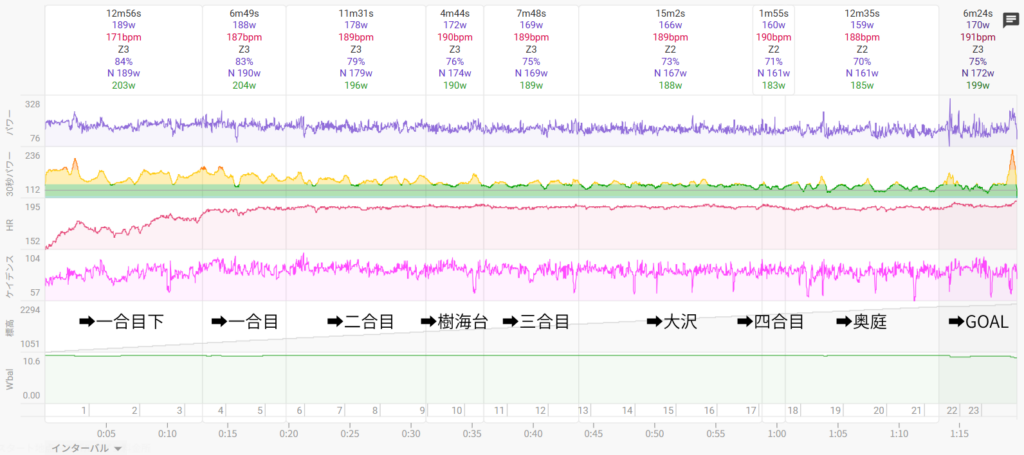Viewport: 1024px width, 455px height.
Task: Select interval 19 in the interval bar
Action: click(x=835, y=411)
